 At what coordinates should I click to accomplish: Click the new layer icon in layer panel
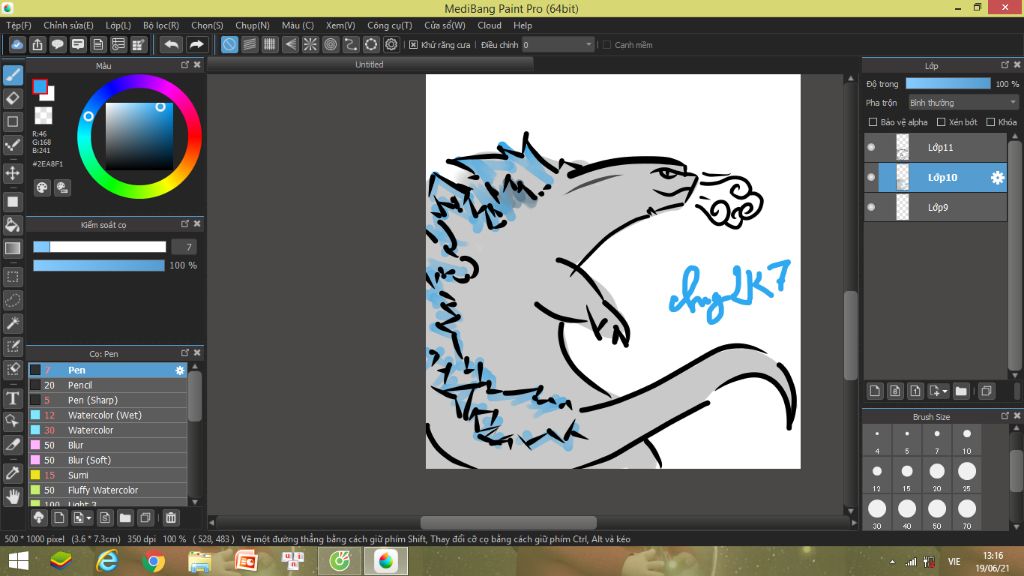875,391
